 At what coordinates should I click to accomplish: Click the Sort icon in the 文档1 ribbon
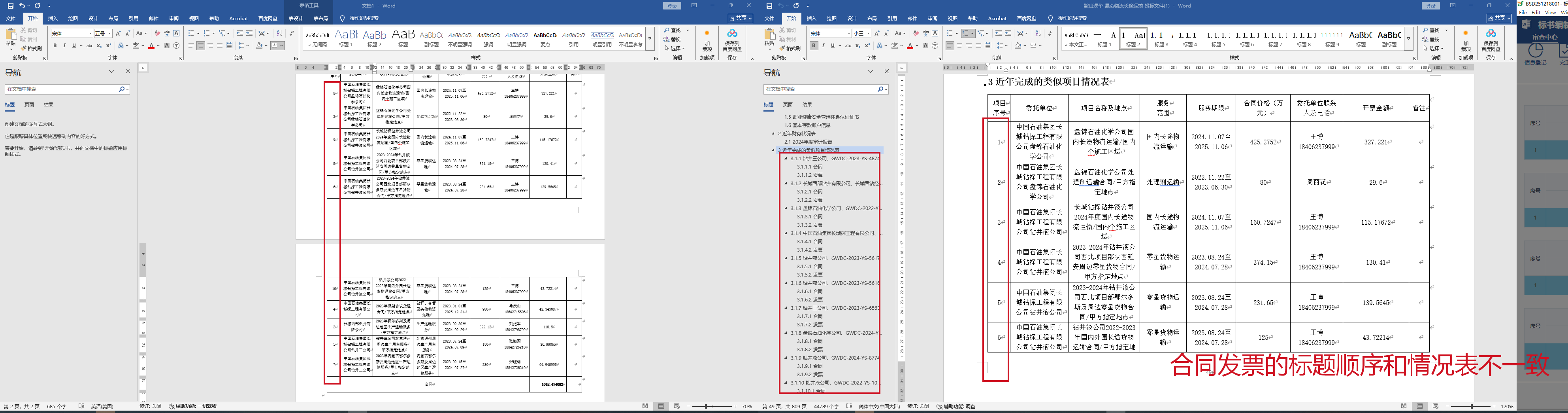(x=279, y=33)
